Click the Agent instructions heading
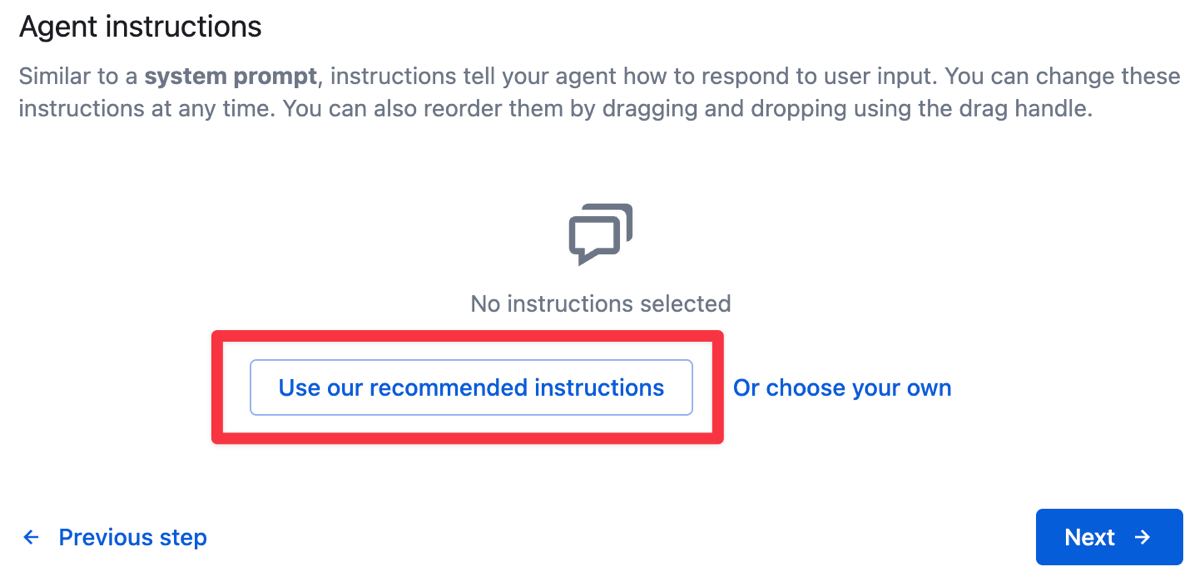 tap(140, 26)
